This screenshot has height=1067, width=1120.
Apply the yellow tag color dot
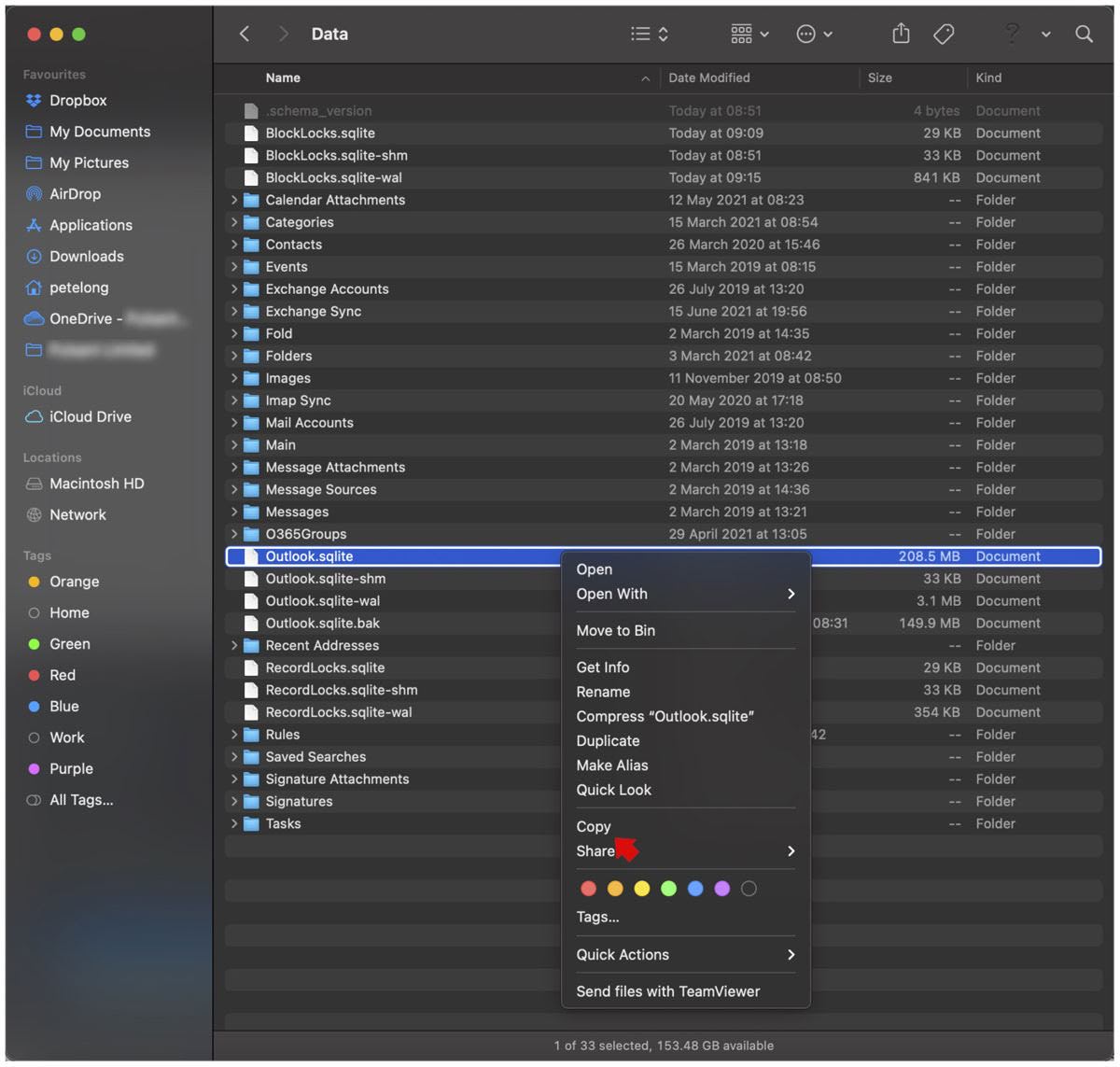[642, 889]
